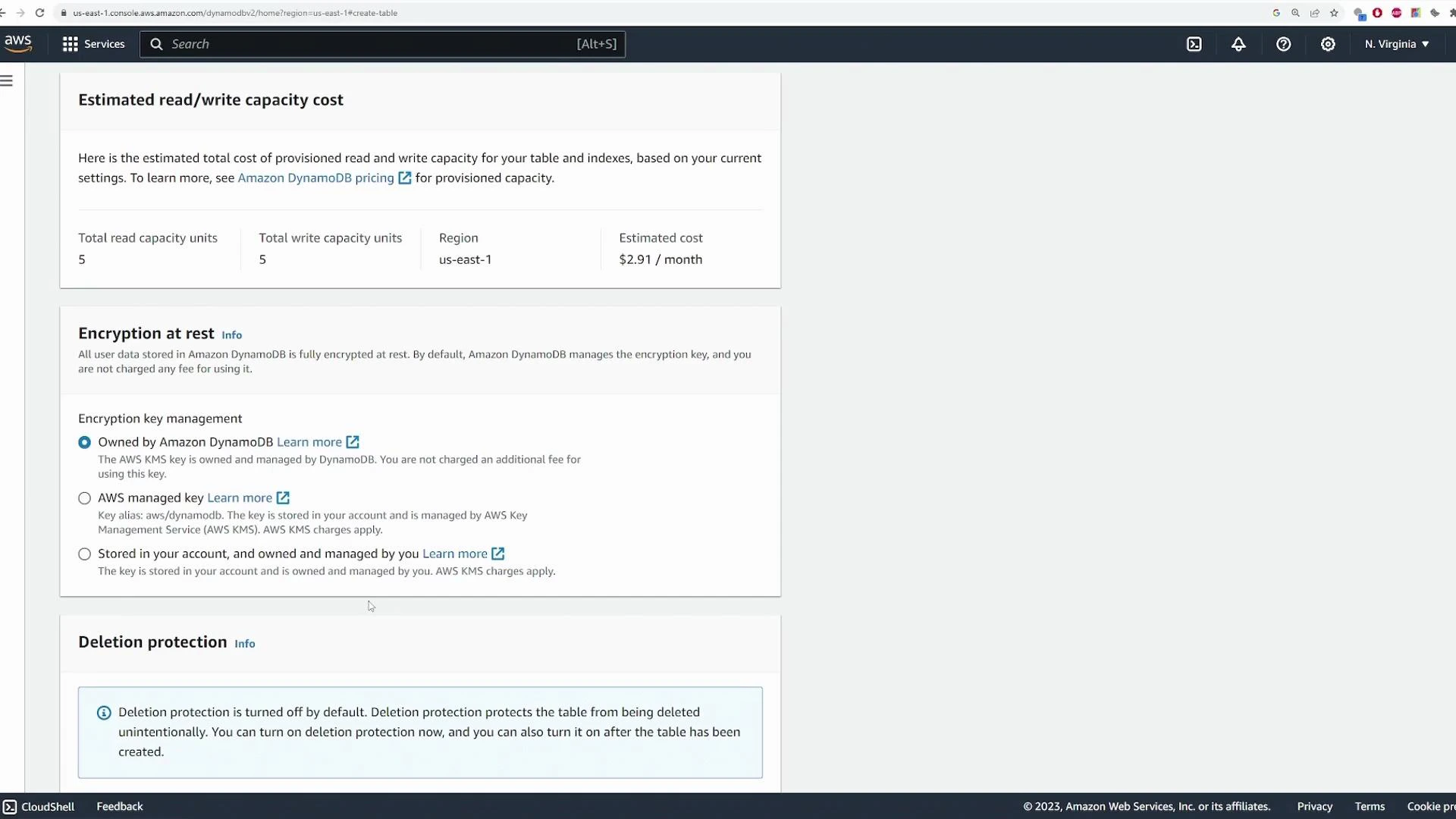The image size is (1456, 819).
Task: Click the deletion protection info circle icon
Action: click(104, 713)
